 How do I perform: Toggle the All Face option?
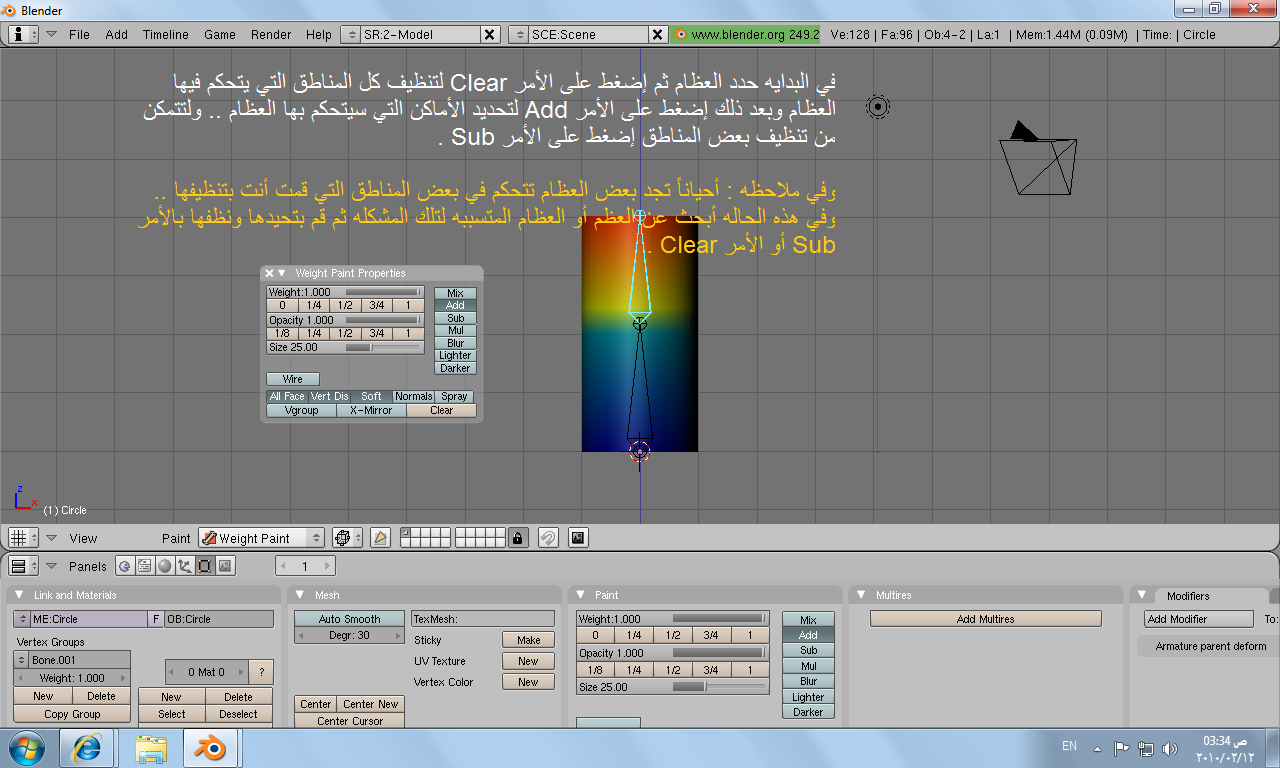pyautogui.click(x=287, y=396)
